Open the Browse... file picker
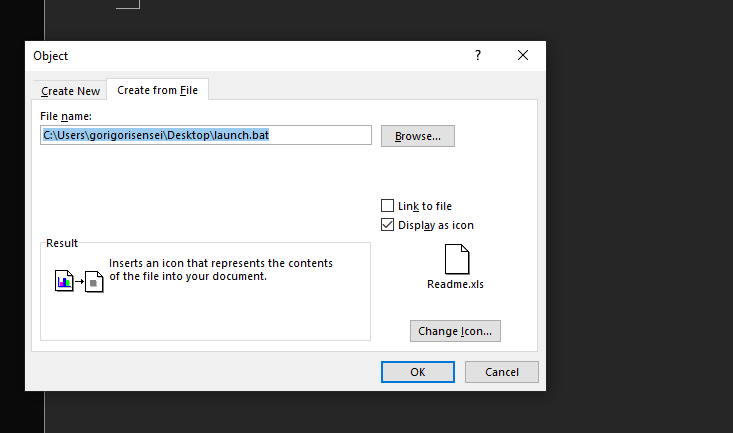 coord(417,136)
